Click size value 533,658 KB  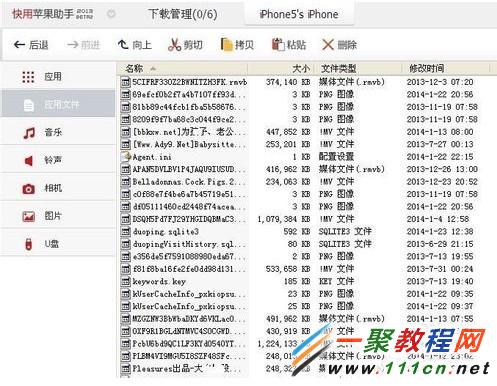pyautogui.click(x=288, y=269)
